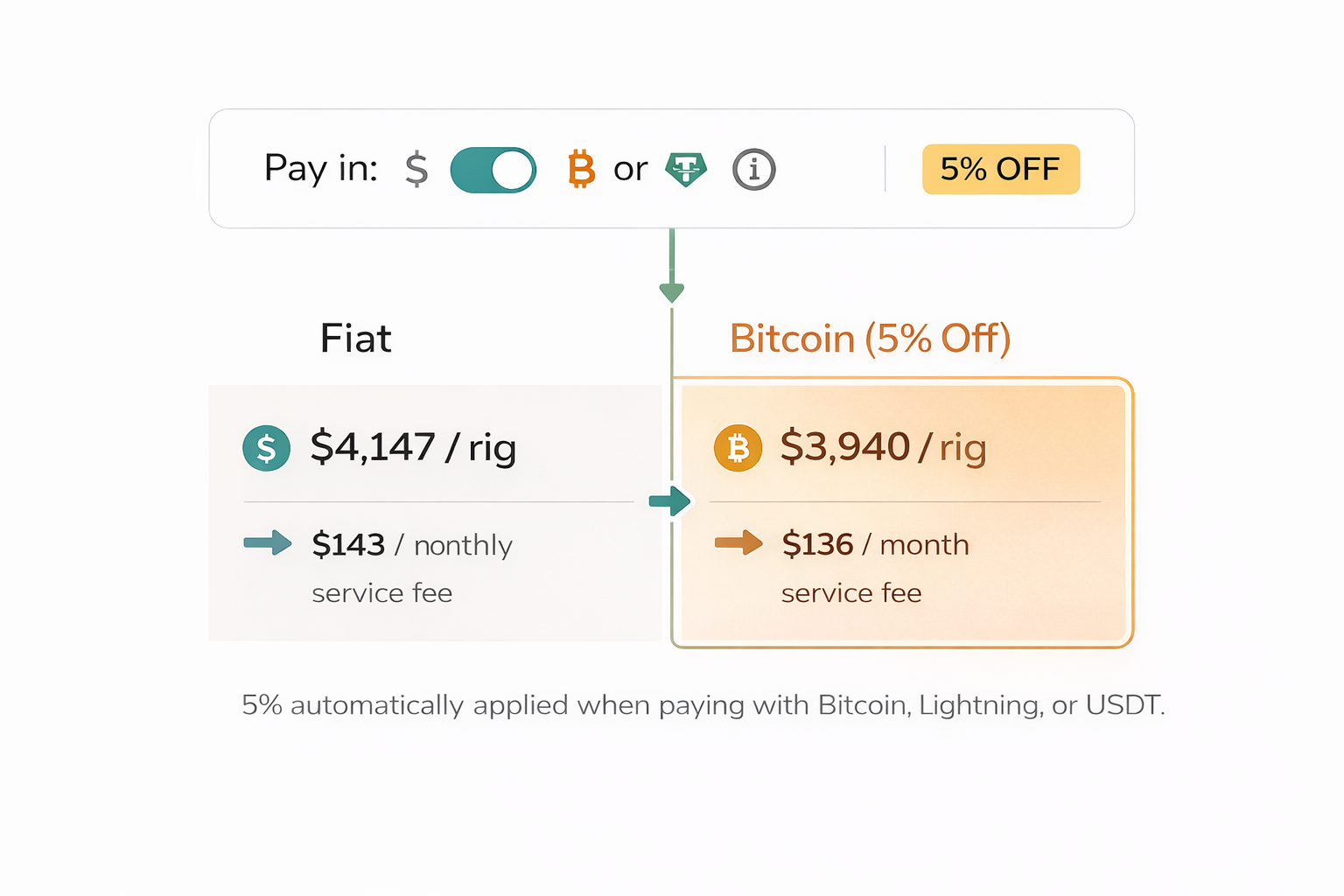The image size is (1344, 896).
Task: Open the payment info tooltip icon
Action: pyautogui.click(x=753, y=170)
